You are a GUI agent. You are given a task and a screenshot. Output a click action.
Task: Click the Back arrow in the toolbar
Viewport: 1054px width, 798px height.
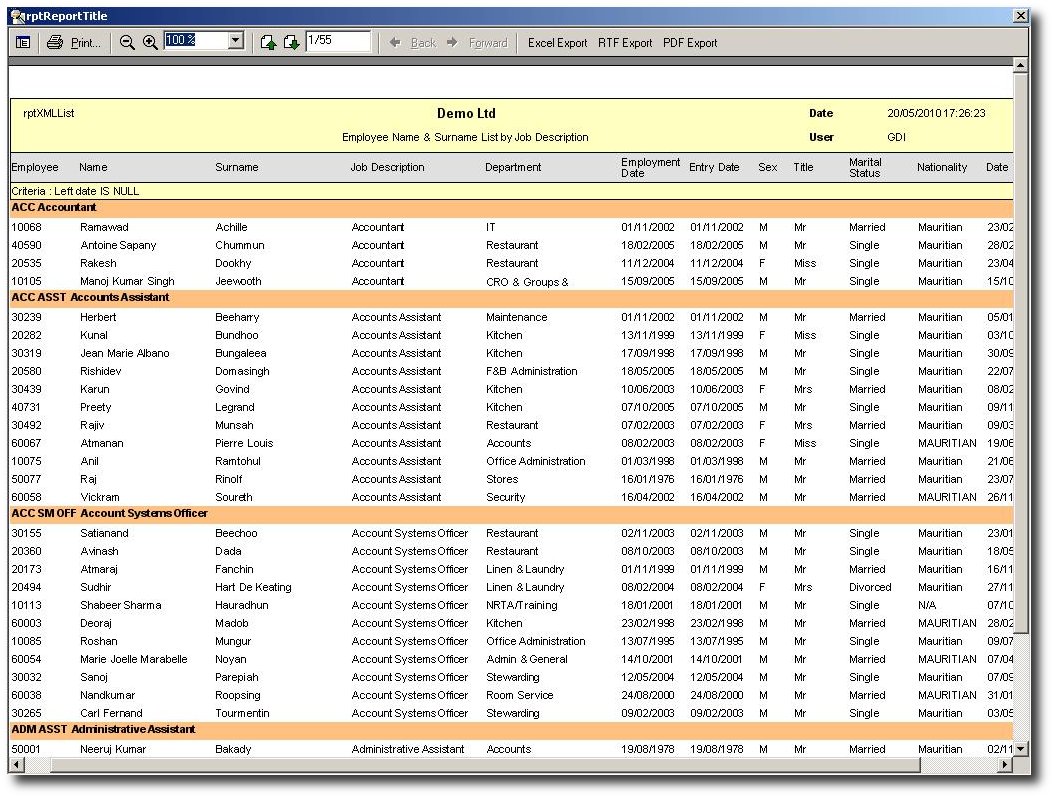tap(396, 42)
